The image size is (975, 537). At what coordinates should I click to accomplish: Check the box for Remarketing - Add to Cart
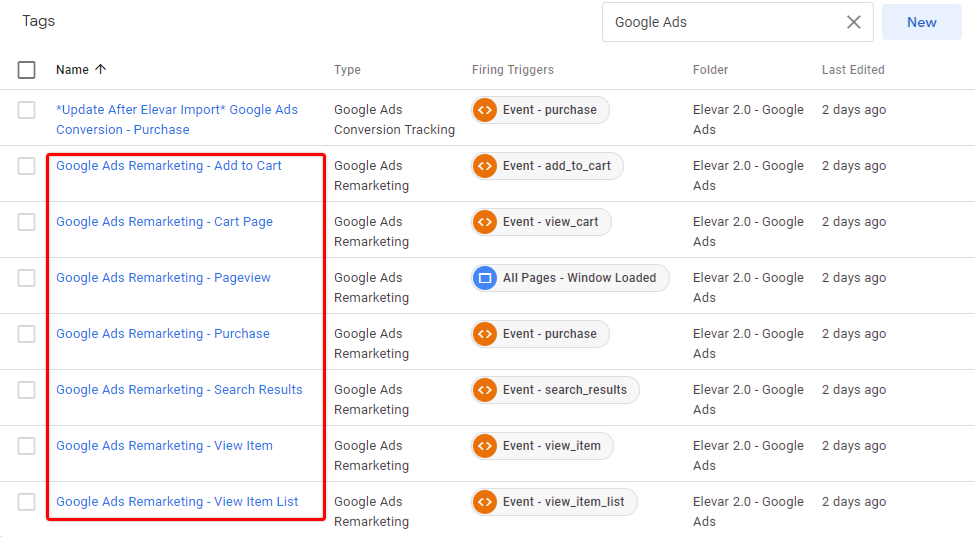(27, 166)
